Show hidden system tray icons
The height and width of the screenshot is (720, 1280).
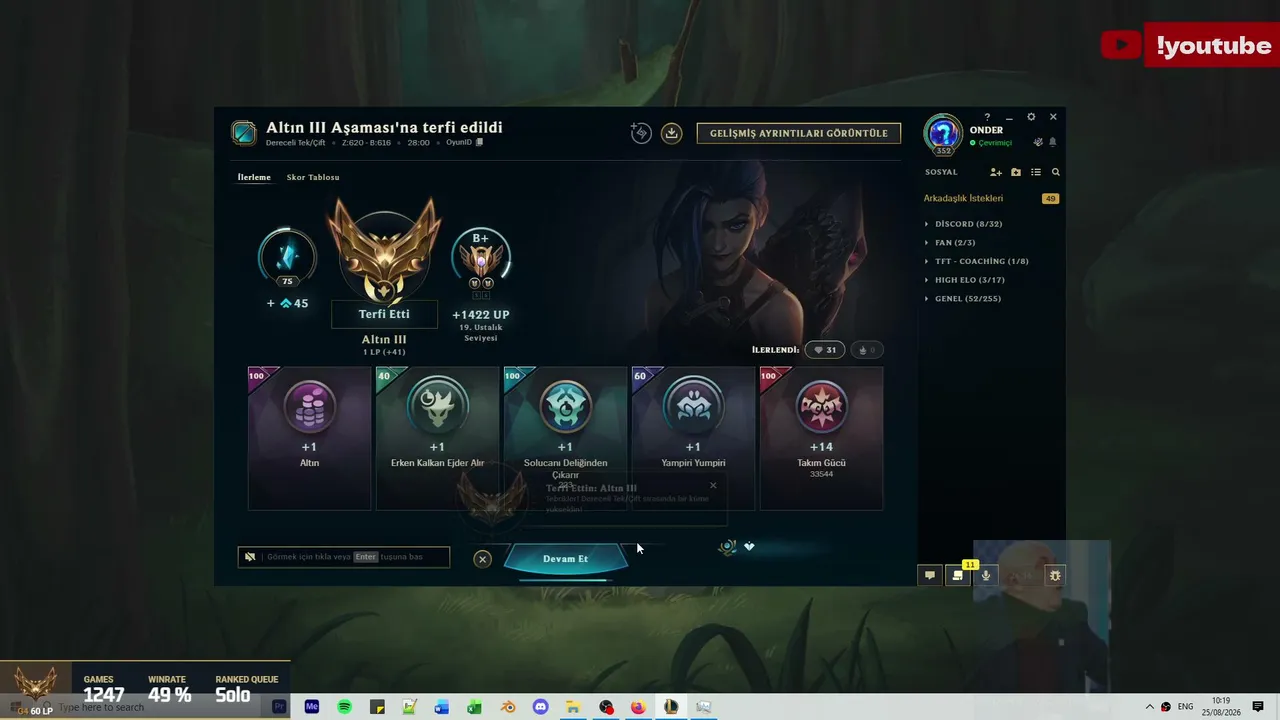[x=1149, y=707]
